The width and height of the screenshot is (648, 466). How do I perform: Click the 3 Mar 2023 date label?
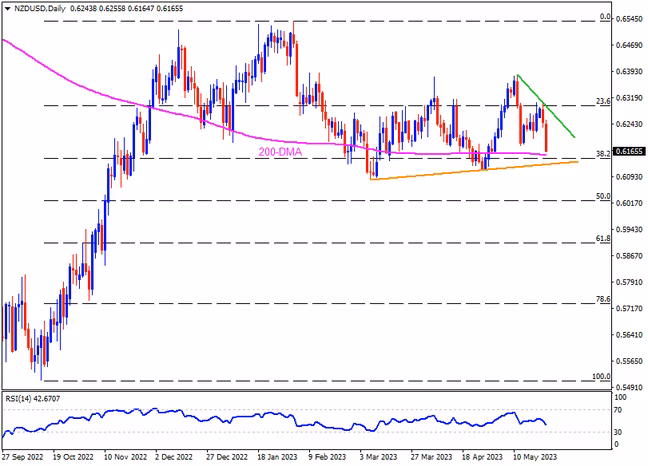378,457
